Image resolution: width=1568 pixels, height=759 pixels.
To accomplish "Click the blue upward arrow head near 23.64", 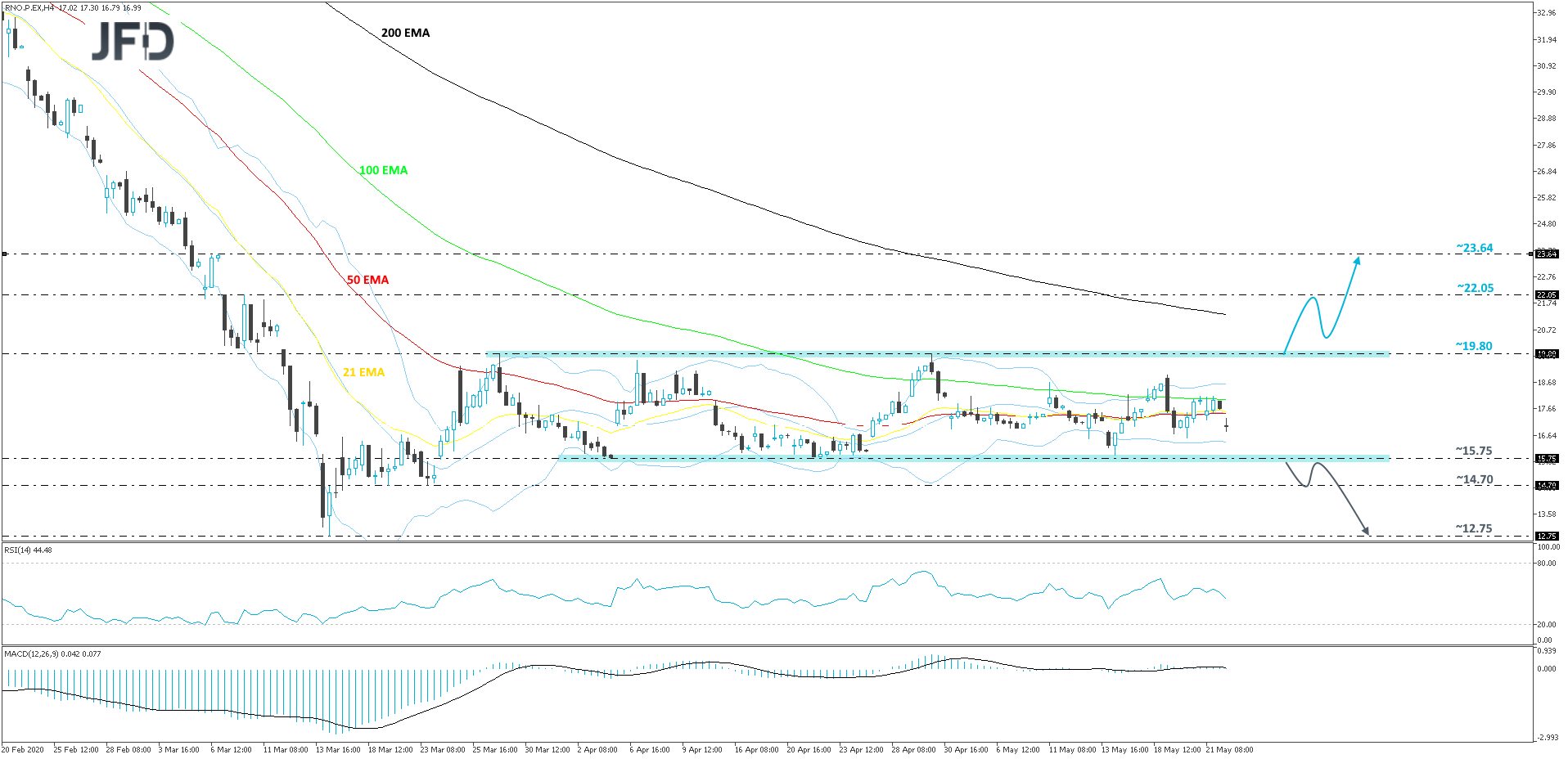I will [x=1358, y=261].
